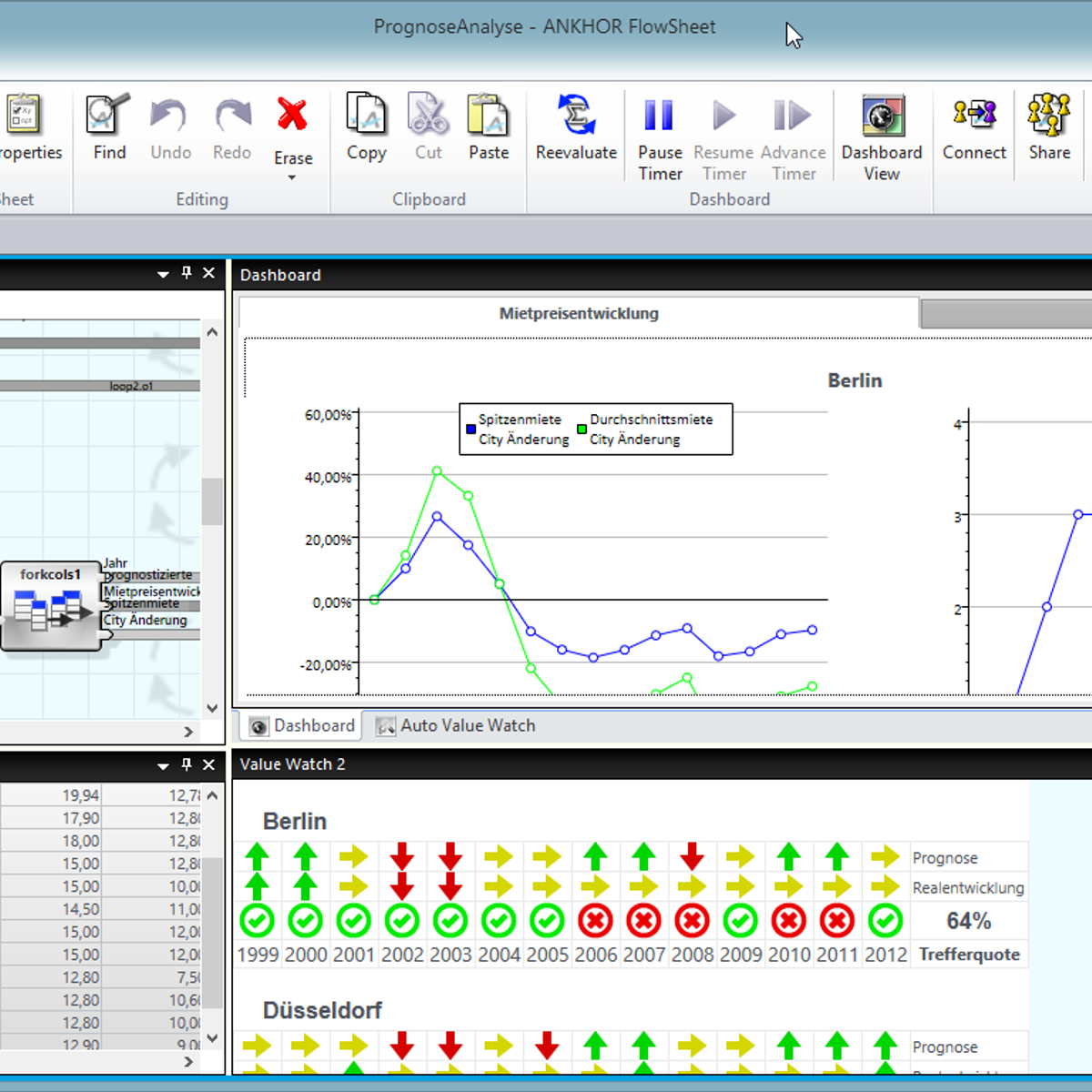Click the cell value 19,94

[x=80, y=795]
